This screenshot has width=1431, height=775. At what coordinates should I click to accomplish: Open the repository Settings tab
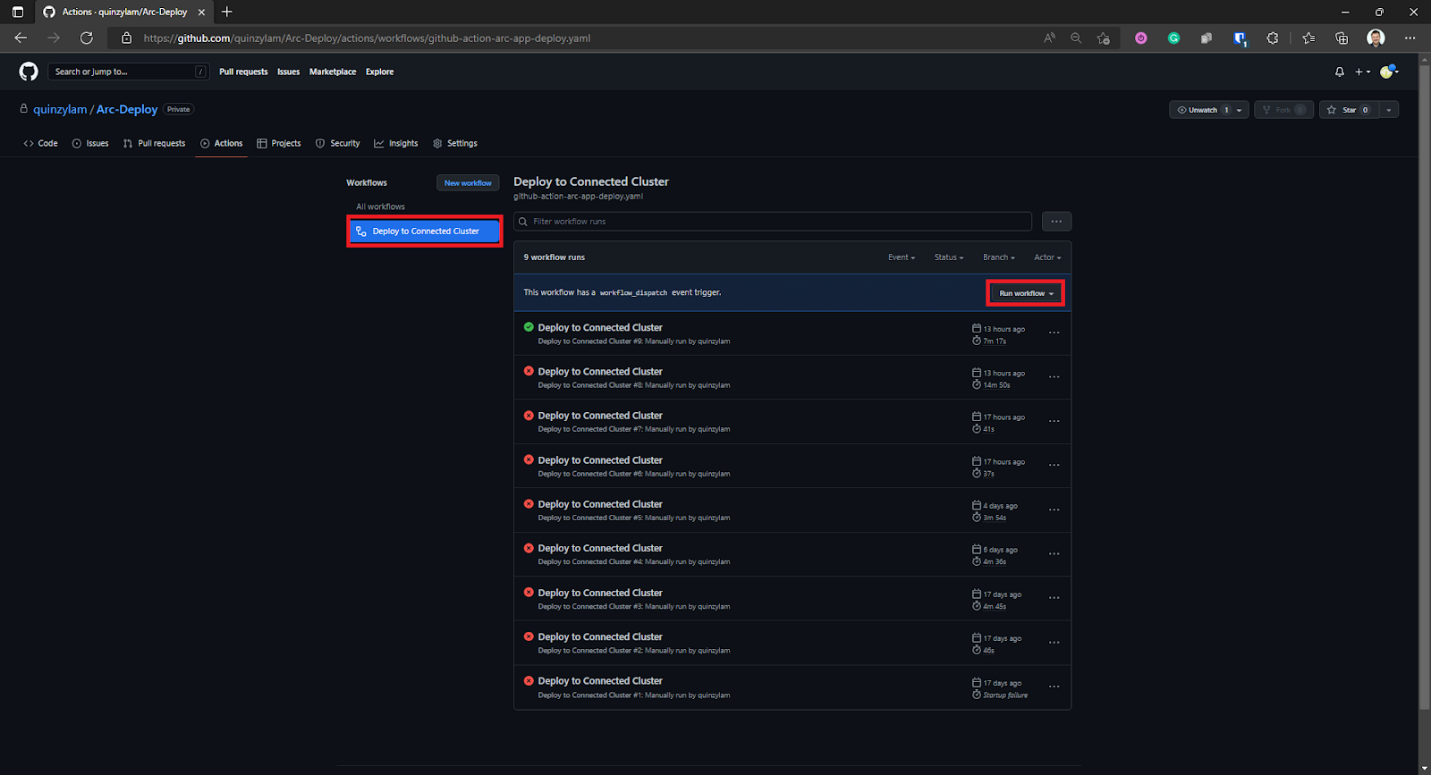[455, 143]
